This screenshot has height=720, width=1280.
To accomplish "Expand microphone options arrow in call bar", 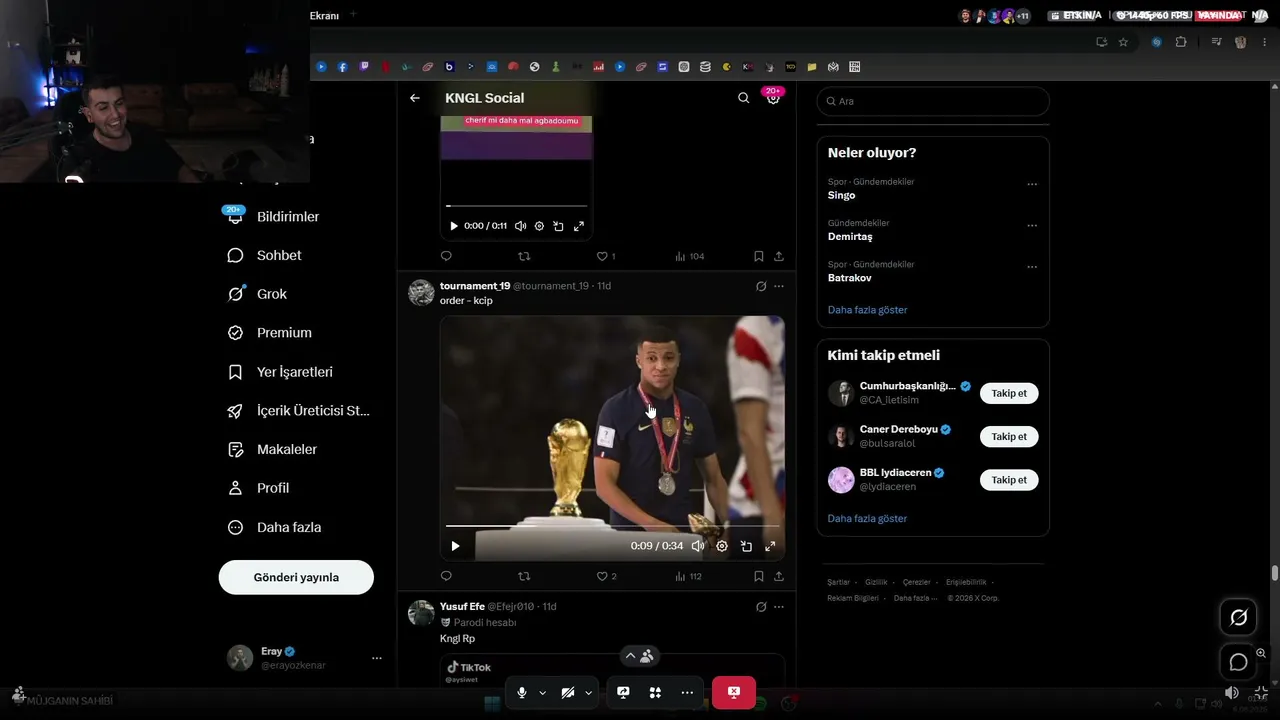I will pyautogui.click(x=543, y=693).
